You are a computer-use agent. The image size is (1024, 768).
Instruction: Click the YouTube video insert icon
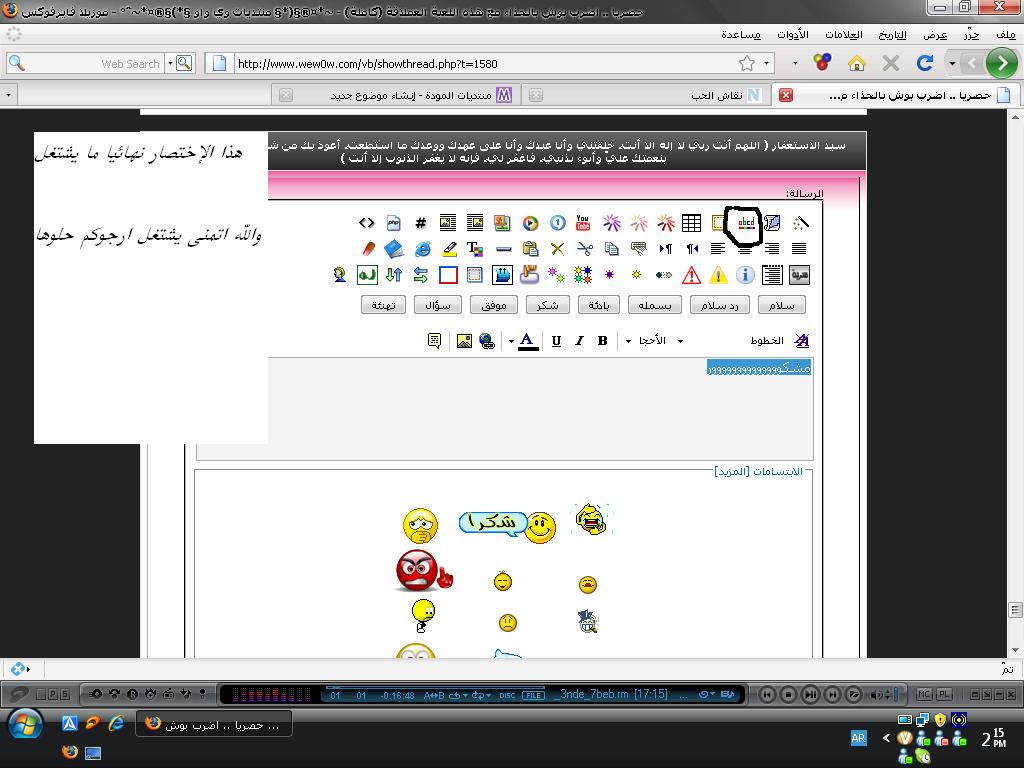[583, 223]
